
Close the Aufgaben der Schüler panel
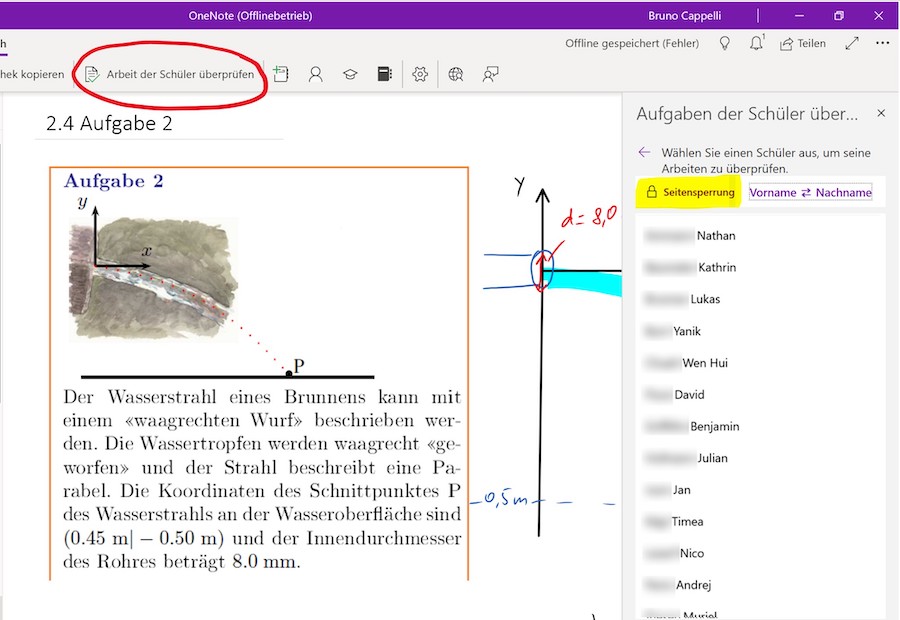pos(881,114)
